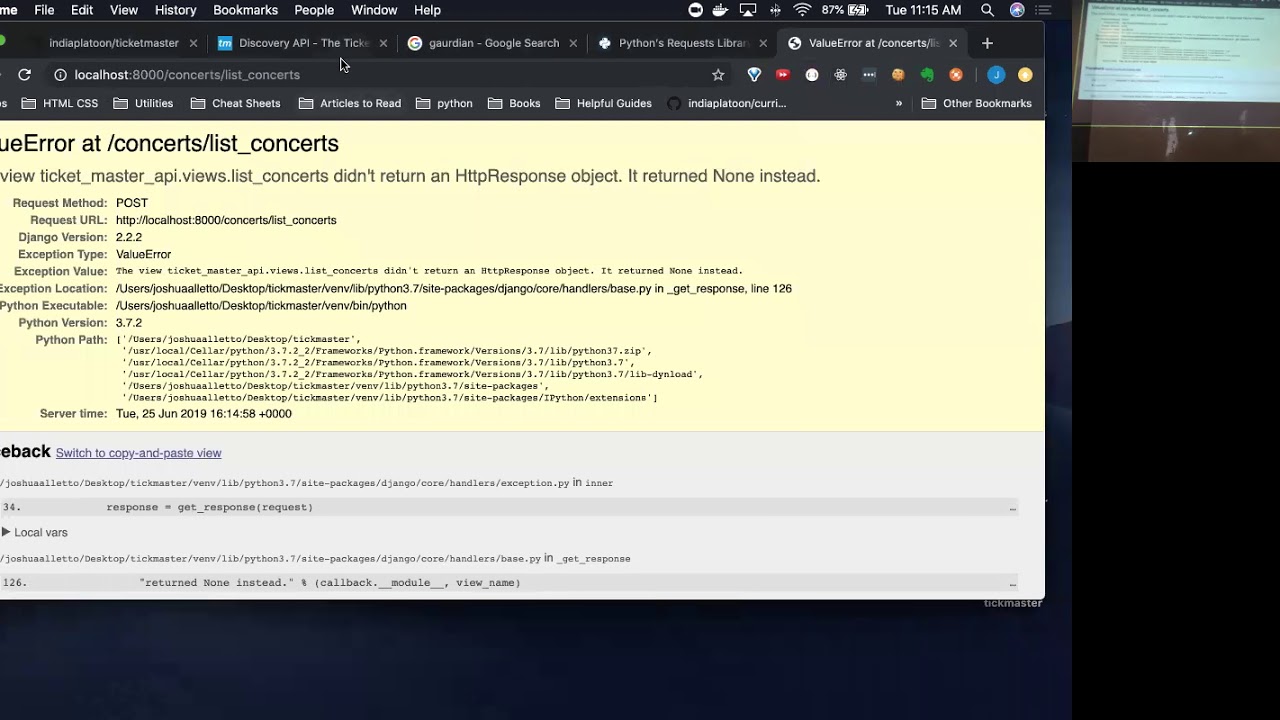The image size is (1280, 720).
Task: Switch to indiaplatoon/ticketmaster tab
Action: click(x=114, y=43)
